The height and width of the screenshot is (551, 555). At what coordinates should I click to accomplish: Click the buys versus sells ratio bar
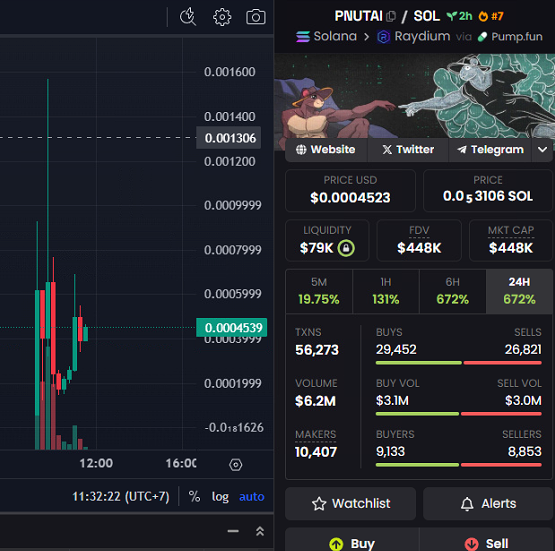click(458, 363)
